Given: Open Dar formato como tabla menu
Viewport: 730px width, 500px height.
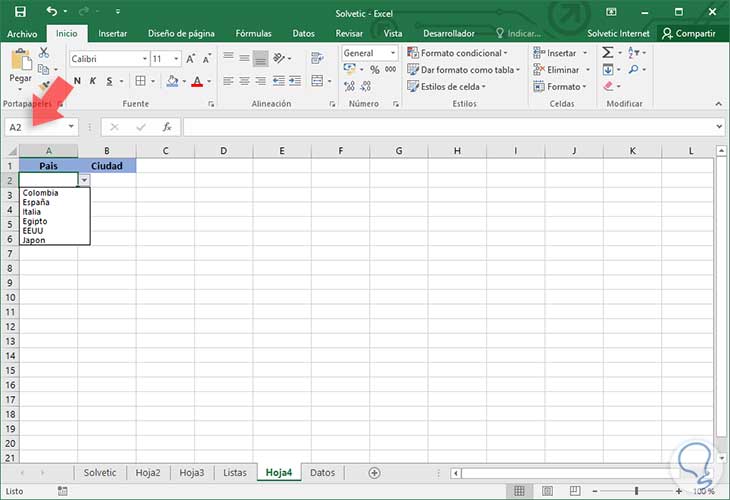Looking at the screenshot, I should (x=463, y=70).
